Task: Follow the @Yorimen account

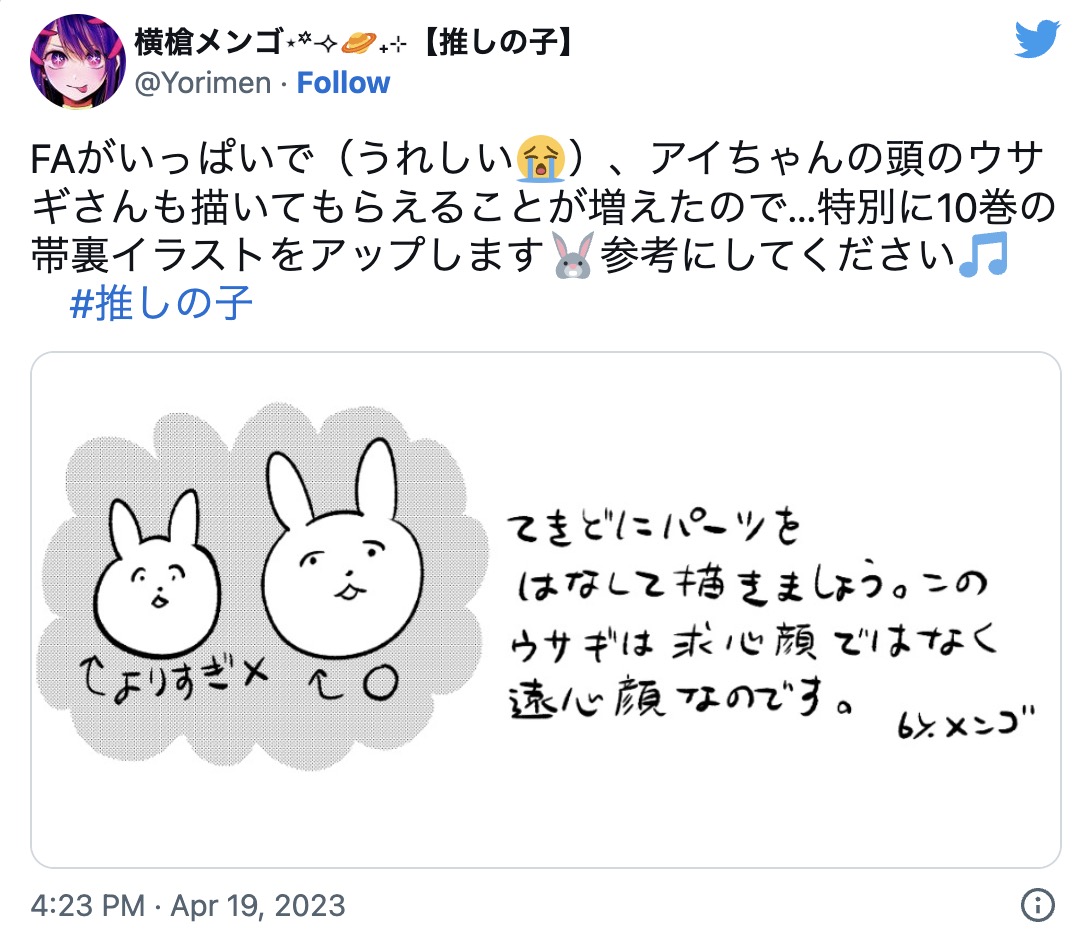Action: coord(343,83)
